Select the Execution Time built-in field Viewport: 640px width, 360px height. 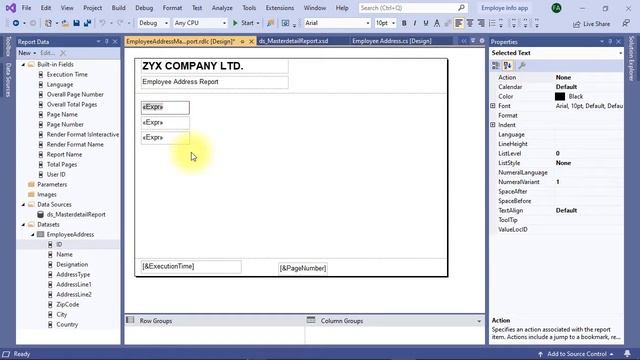[67, 74]
